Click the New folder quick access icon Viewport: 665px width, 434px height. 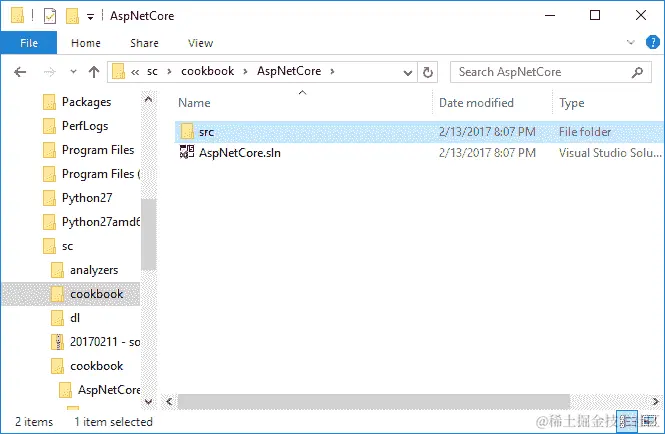[x=72, y=16]
